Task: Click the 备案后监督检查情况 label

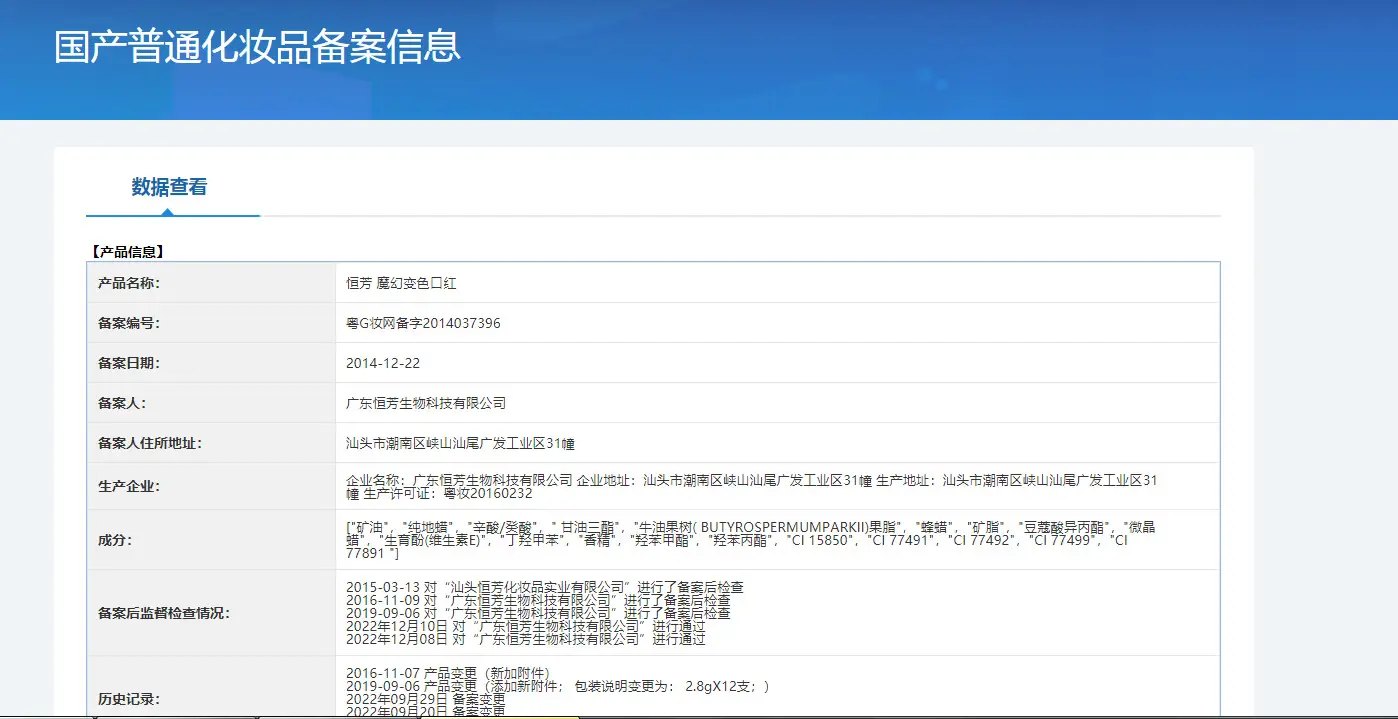Action: pyautogui.click(x=164, y=613)
